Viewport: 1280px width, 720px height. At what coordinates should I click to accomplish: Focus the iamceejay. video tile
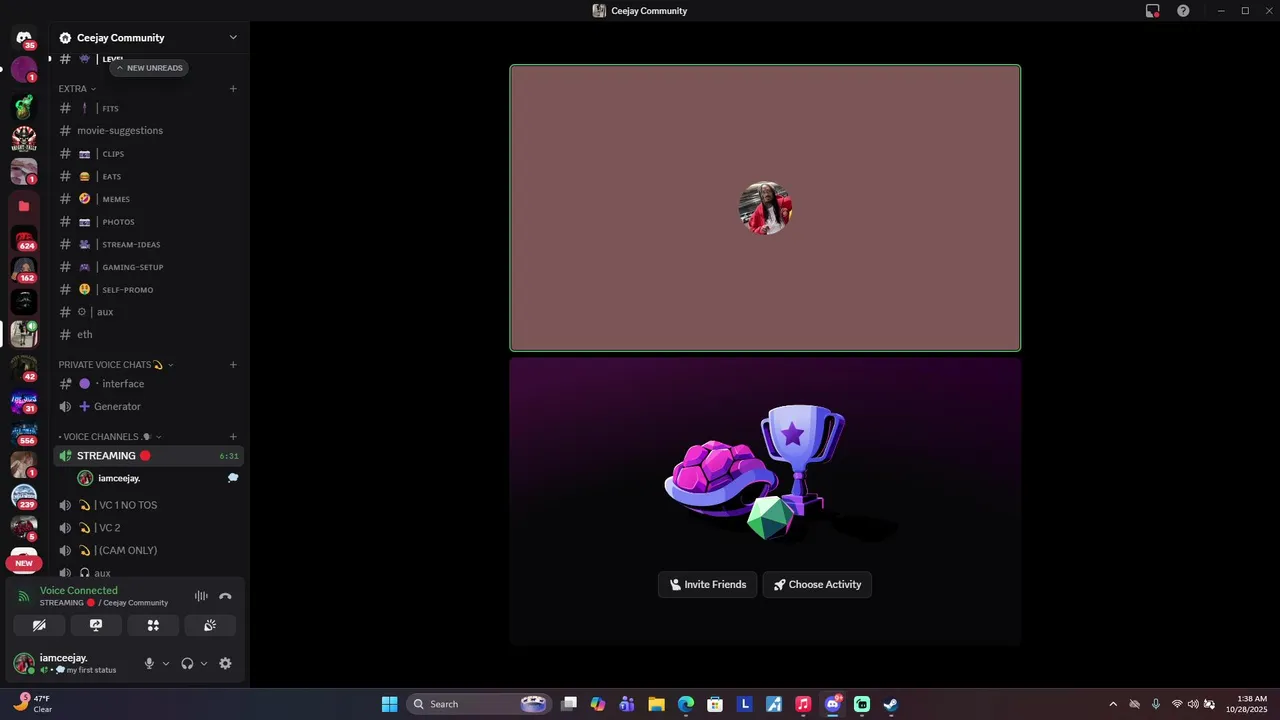pyautogui.click(x=765, y=208)
